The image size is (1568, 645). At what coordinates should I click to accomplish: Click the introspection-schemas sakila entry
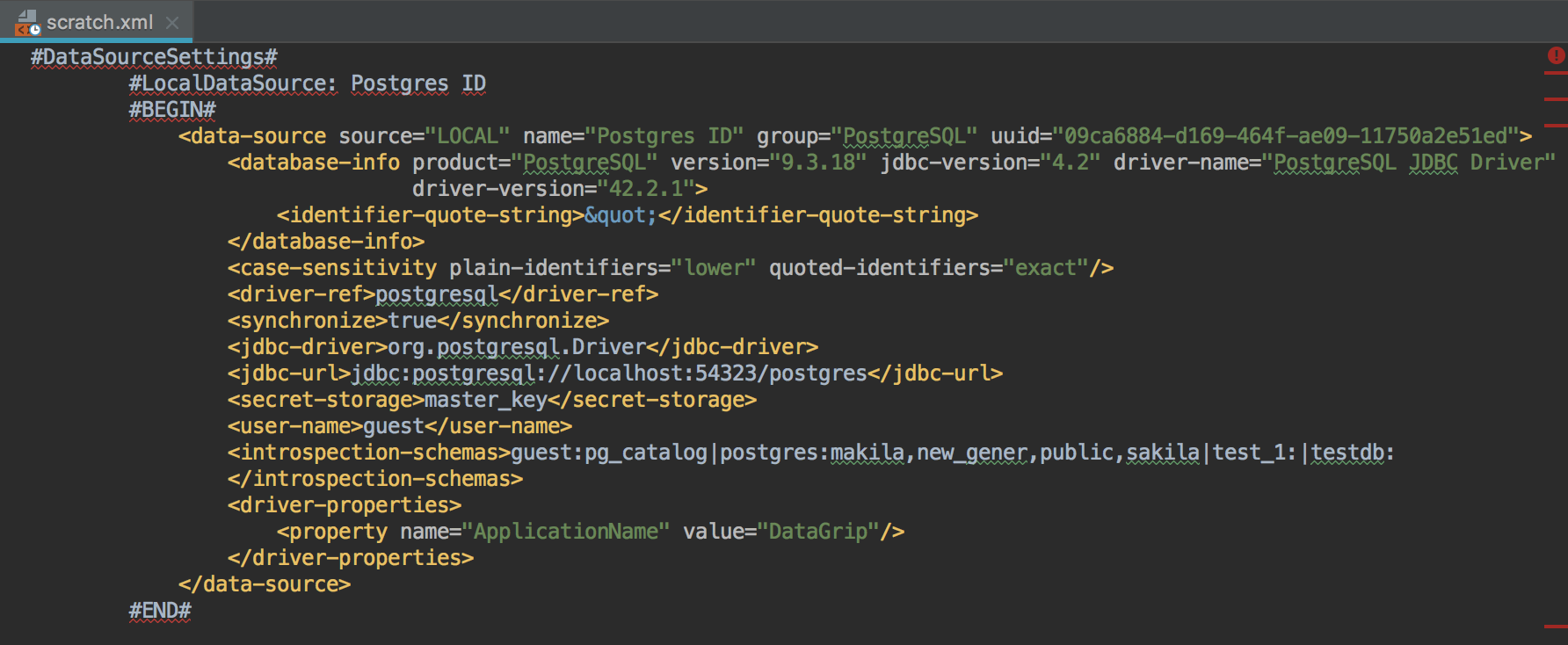coord(1163,453)
